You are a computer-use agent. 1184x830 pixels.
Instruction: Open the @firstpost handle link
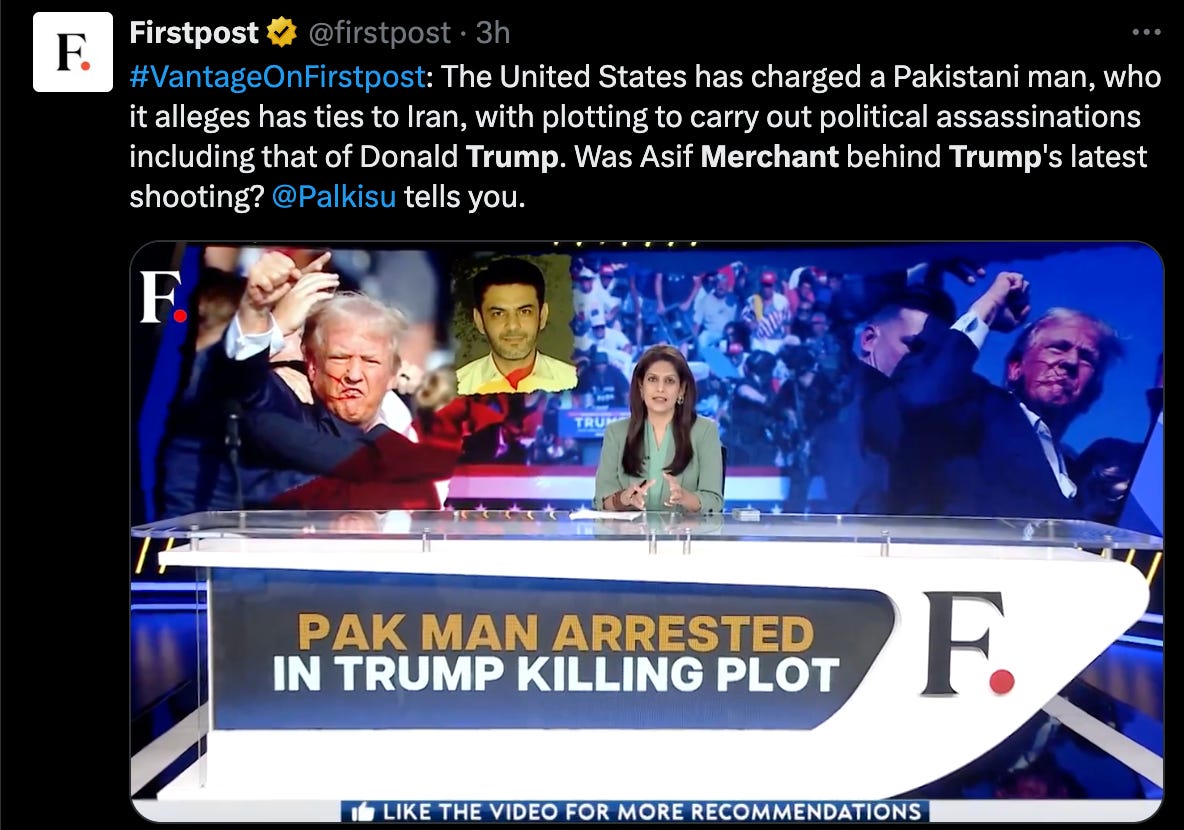point(380,32)
